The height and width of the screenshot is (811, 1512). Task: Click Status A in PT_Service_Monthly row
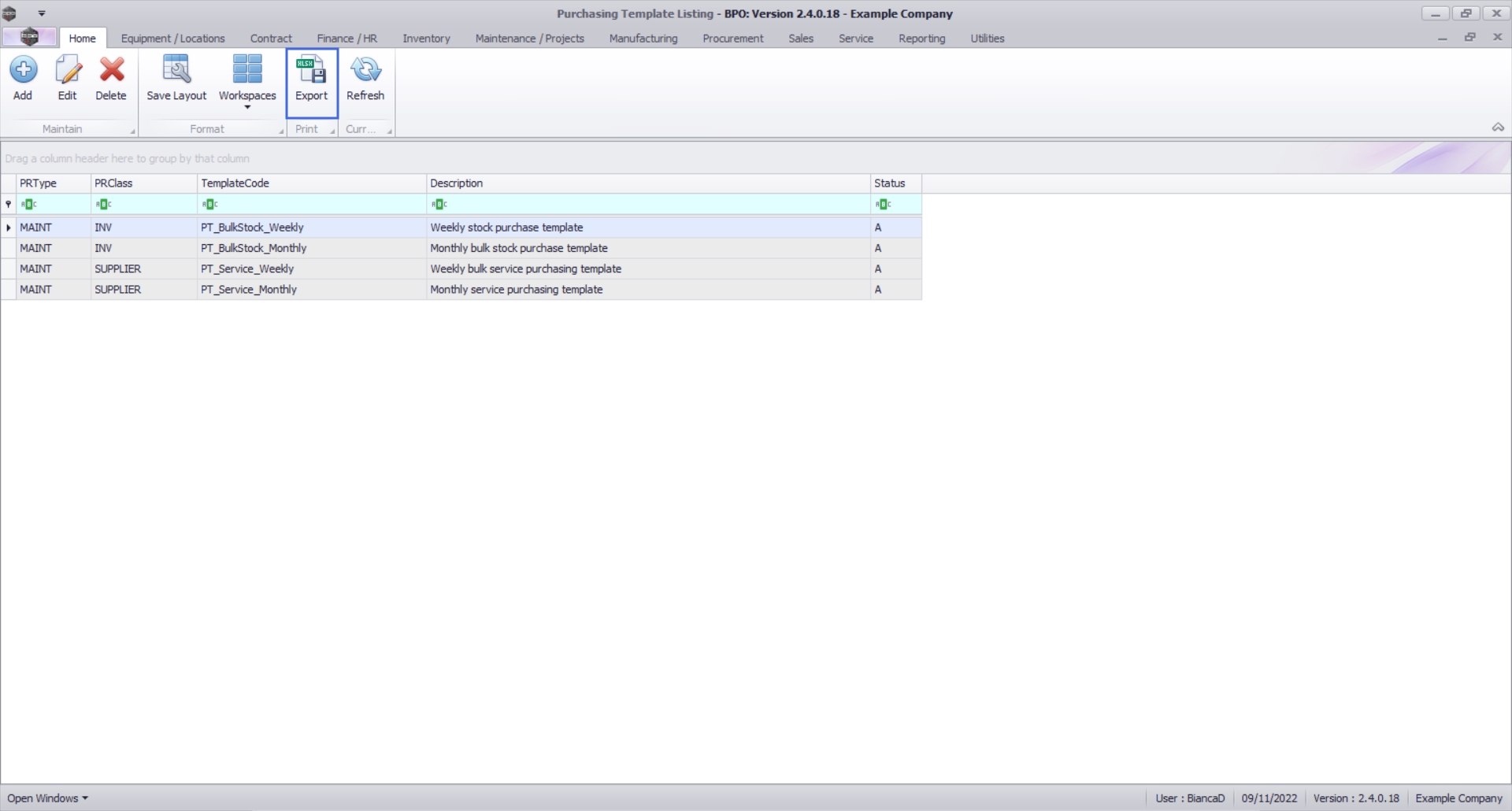click(896, 290)
